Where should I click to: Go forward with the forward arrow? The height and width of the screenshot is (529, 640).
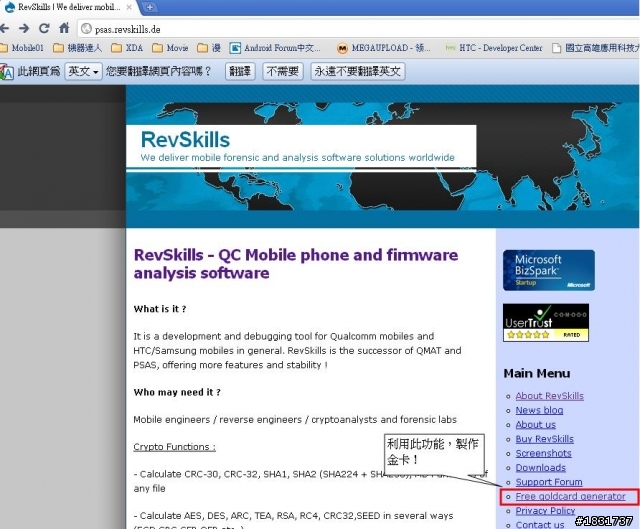(x=24, y=29)
